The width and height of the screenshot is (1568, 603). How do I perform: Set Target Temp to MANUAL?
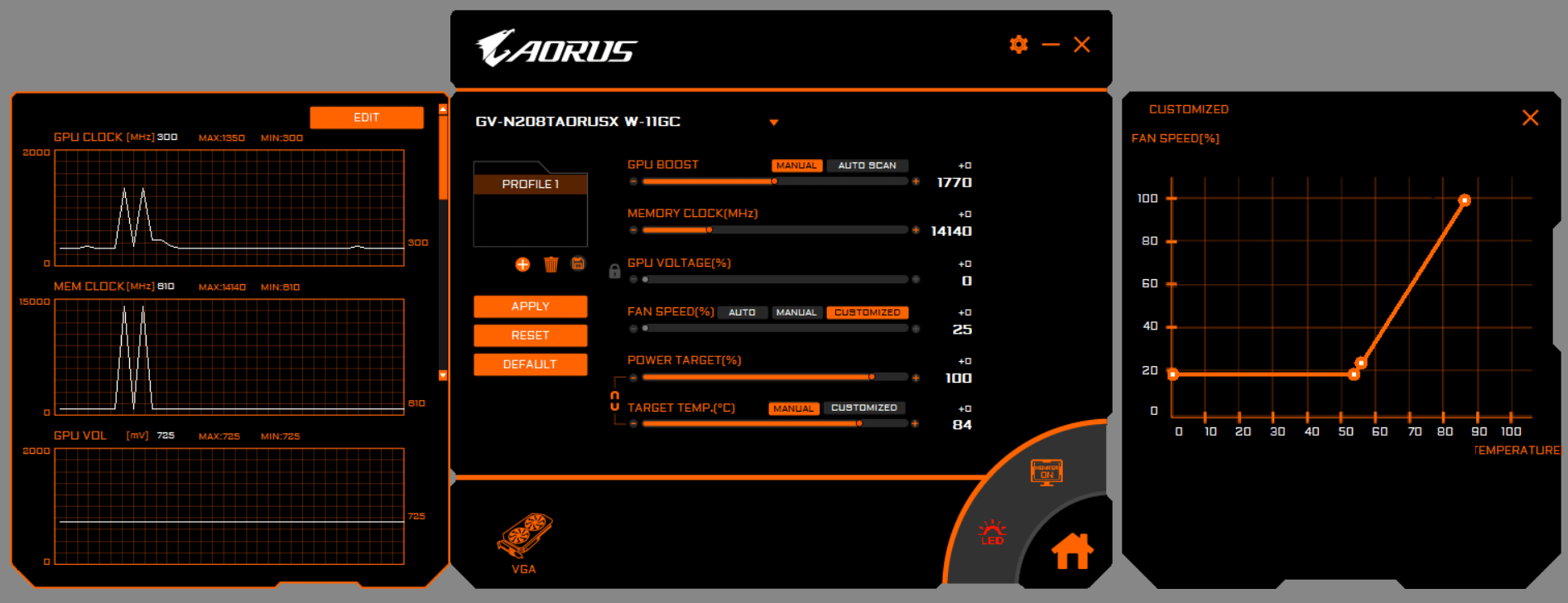pos(793,408)
